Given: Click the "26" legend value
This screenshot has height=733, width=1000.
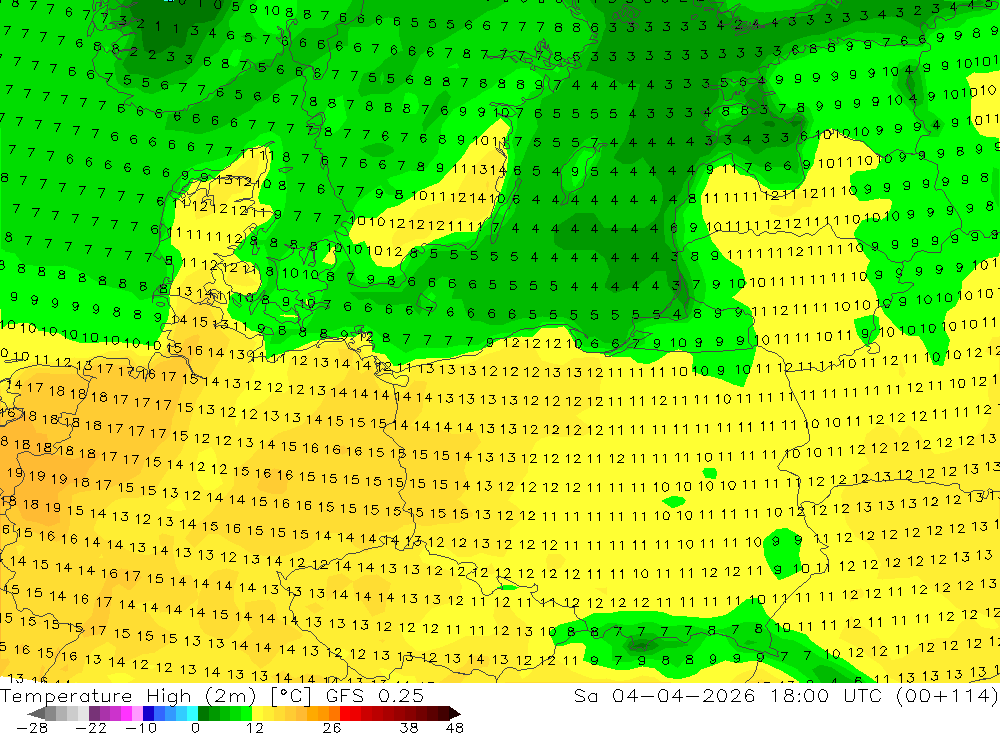Looking at the screenshot, I should coord(331,727).
